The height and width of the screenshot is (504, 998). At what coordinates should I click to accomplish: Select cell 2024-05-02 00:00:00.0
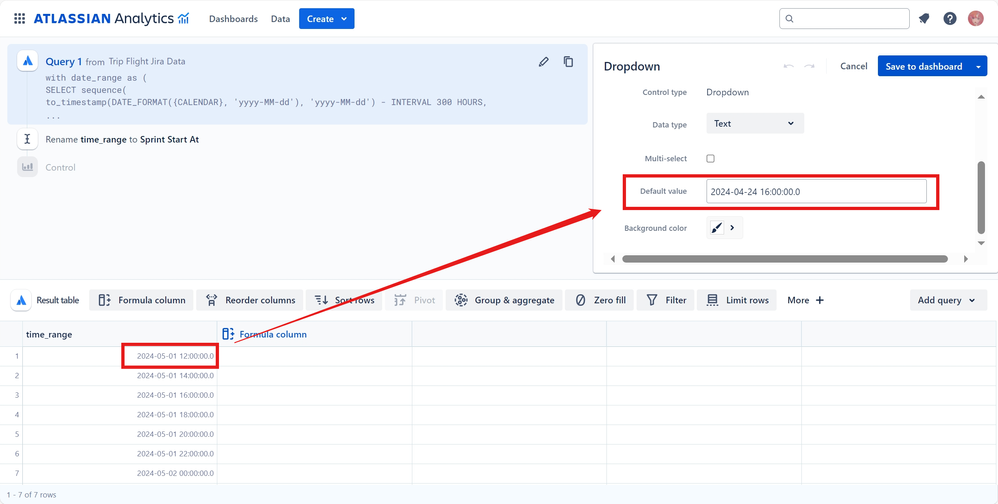[x=120, y=473]
